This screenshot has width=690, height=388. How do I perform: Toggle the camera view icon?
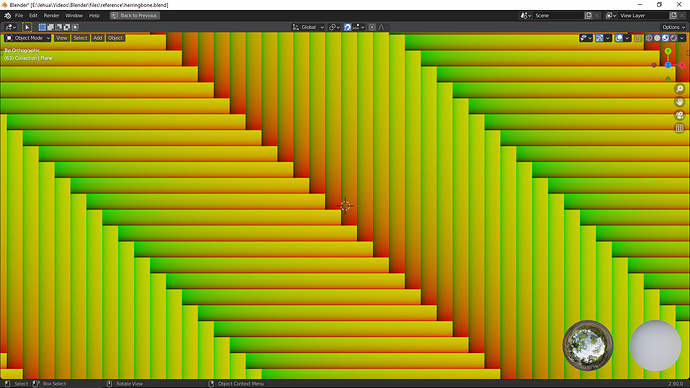[x=679, y=115]
